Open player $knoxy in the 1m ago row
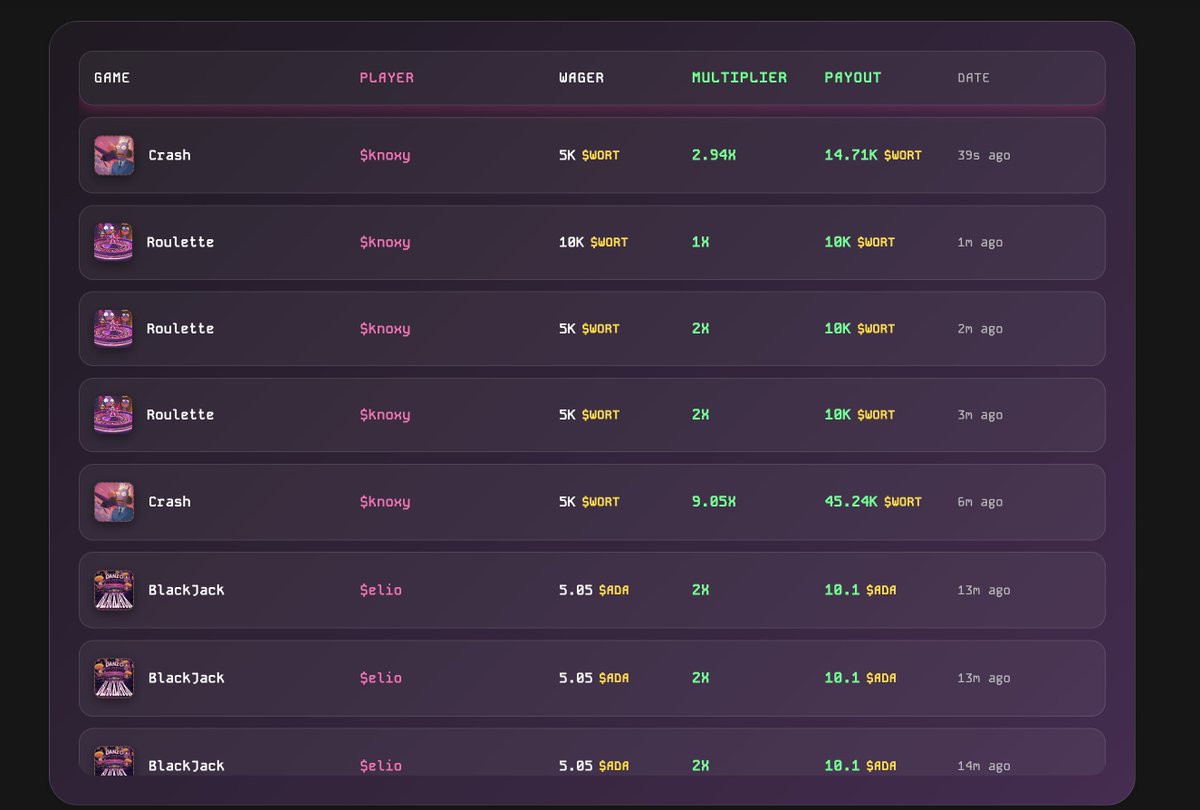1200x810 pixels. pos(385,242)
